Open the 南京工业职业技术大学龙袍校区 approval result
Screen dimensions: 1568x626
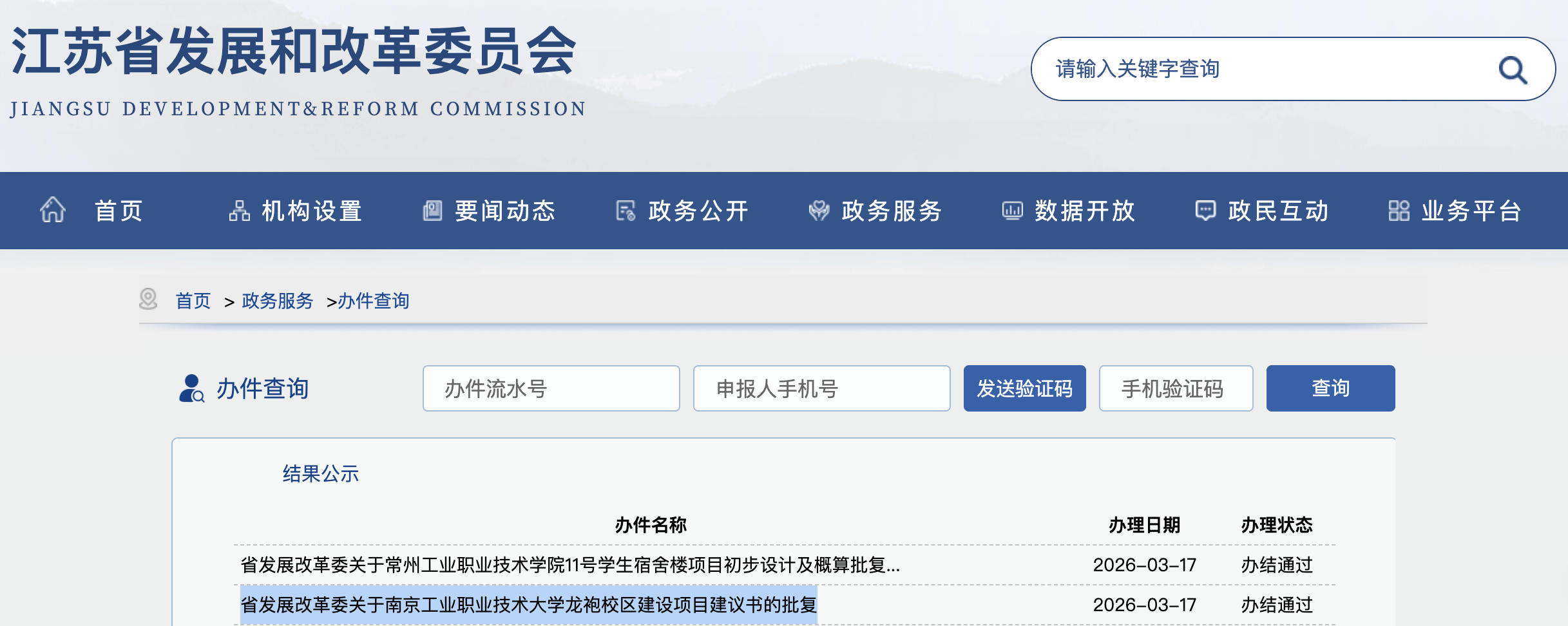528,604
